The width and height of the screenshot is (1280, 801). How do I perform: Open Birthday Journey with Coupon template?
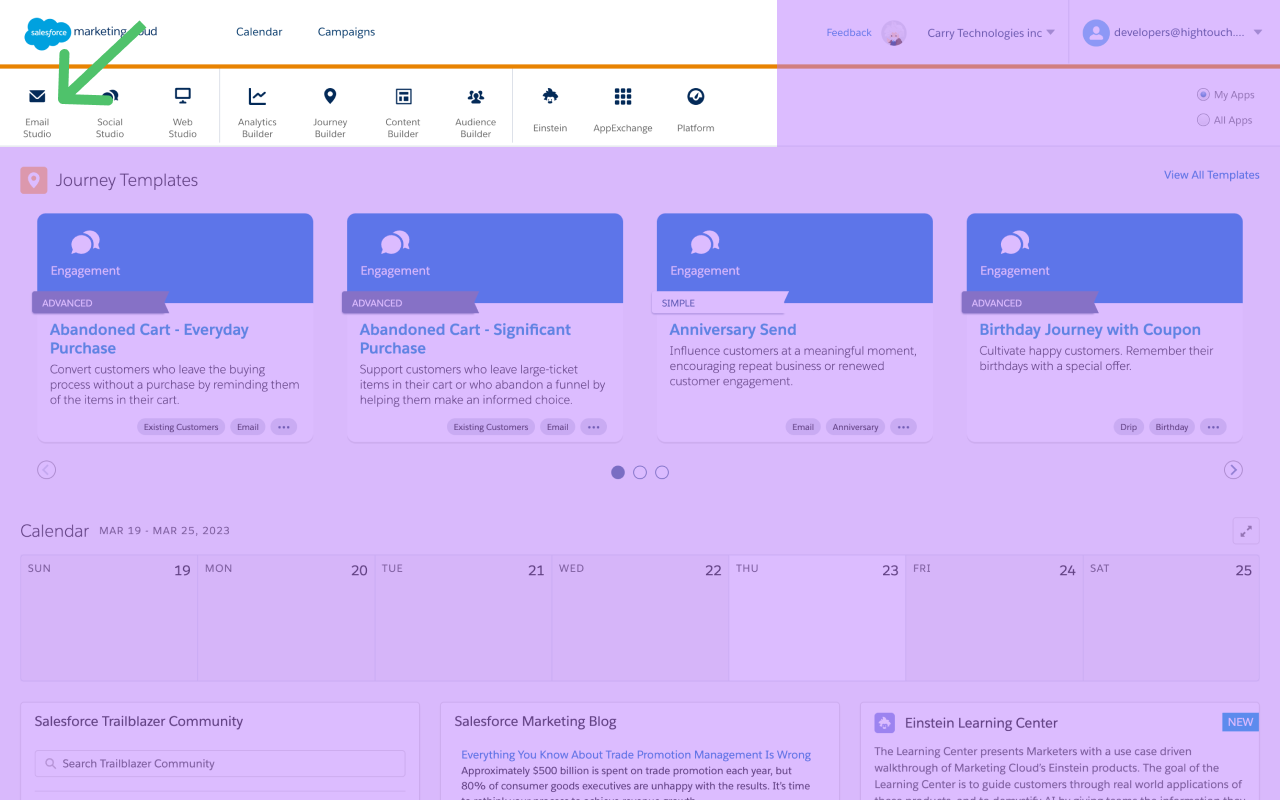click(1090, 330)
